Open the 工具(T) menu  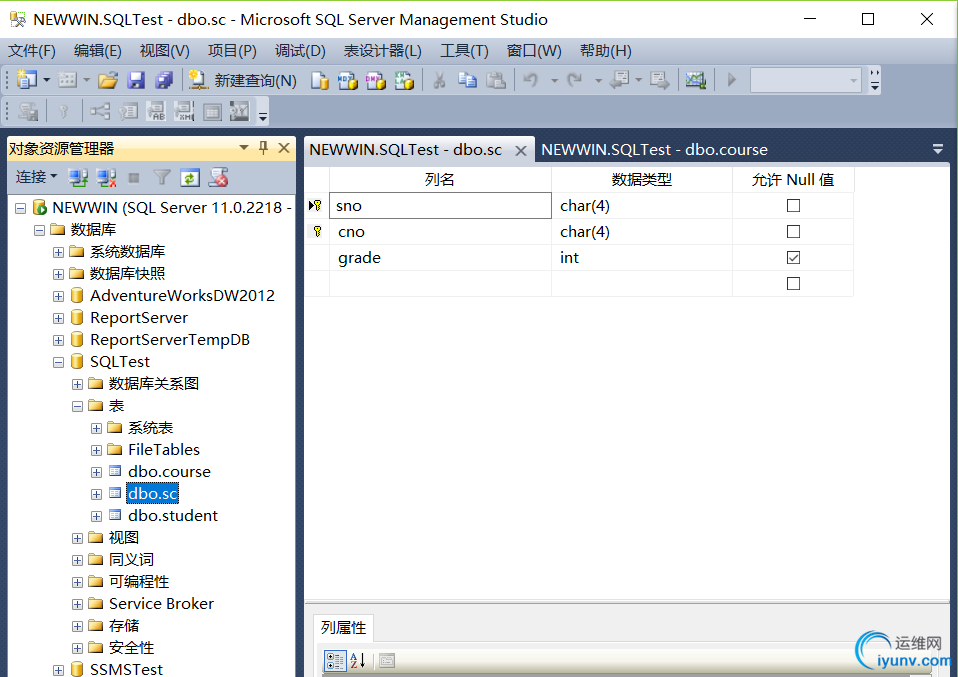click(x=464, y=51)
